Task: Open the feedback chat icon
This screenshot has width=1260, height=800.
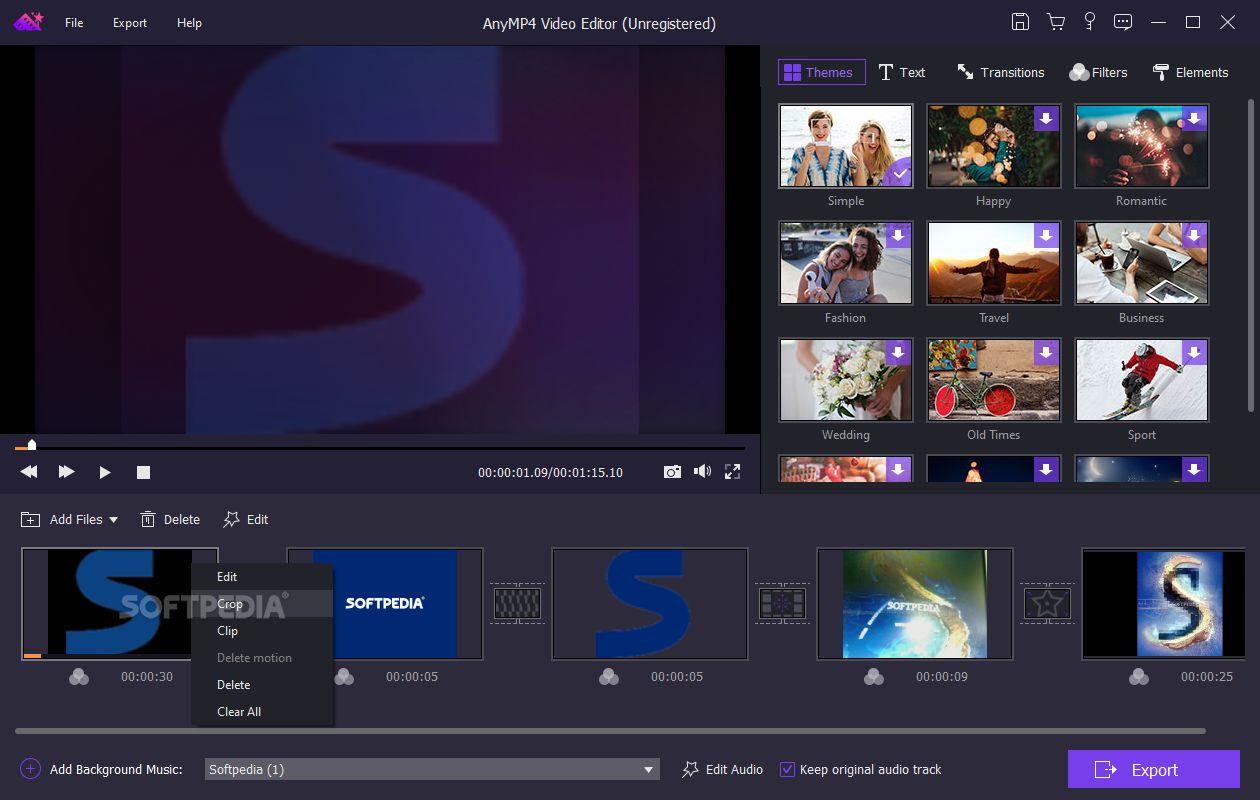Action: tap(1123, 21)
